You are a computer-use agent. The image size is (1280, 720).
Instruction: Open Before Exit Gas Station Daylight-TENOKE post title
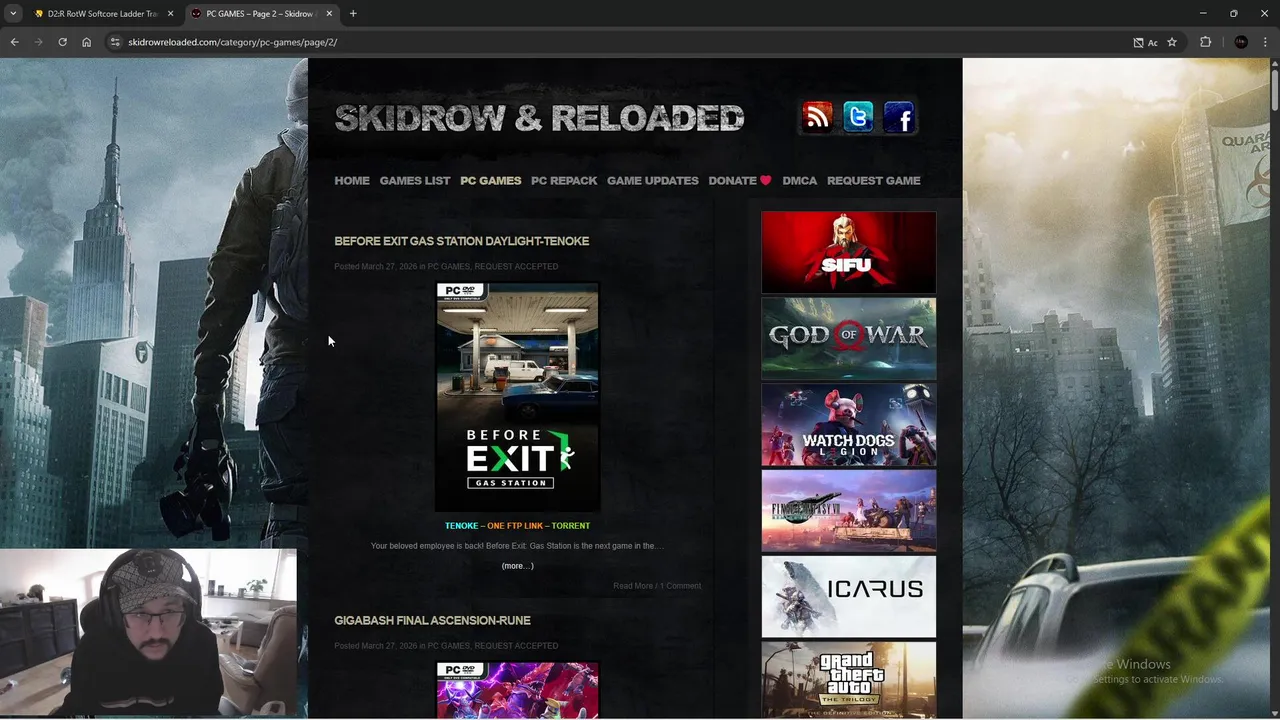click(x=462, y=241)
